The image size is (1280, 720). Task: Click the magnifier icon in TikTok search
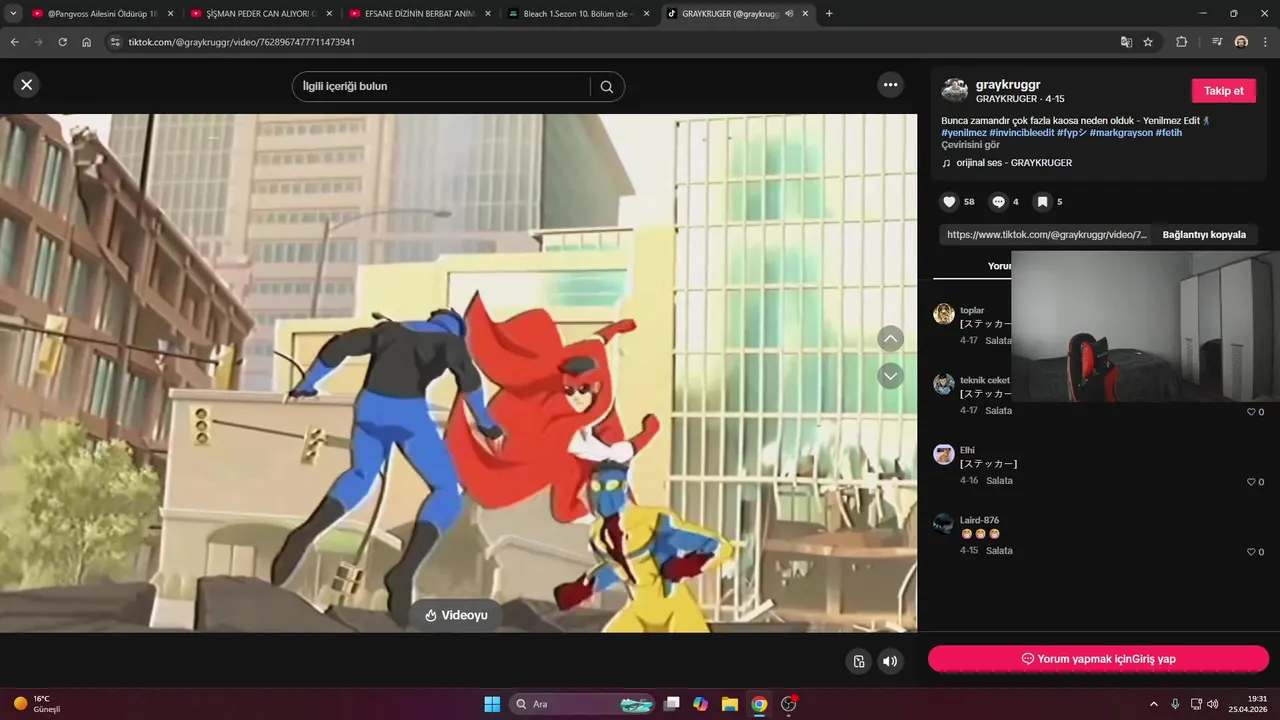pyautogui.click(x=607, y=86)
